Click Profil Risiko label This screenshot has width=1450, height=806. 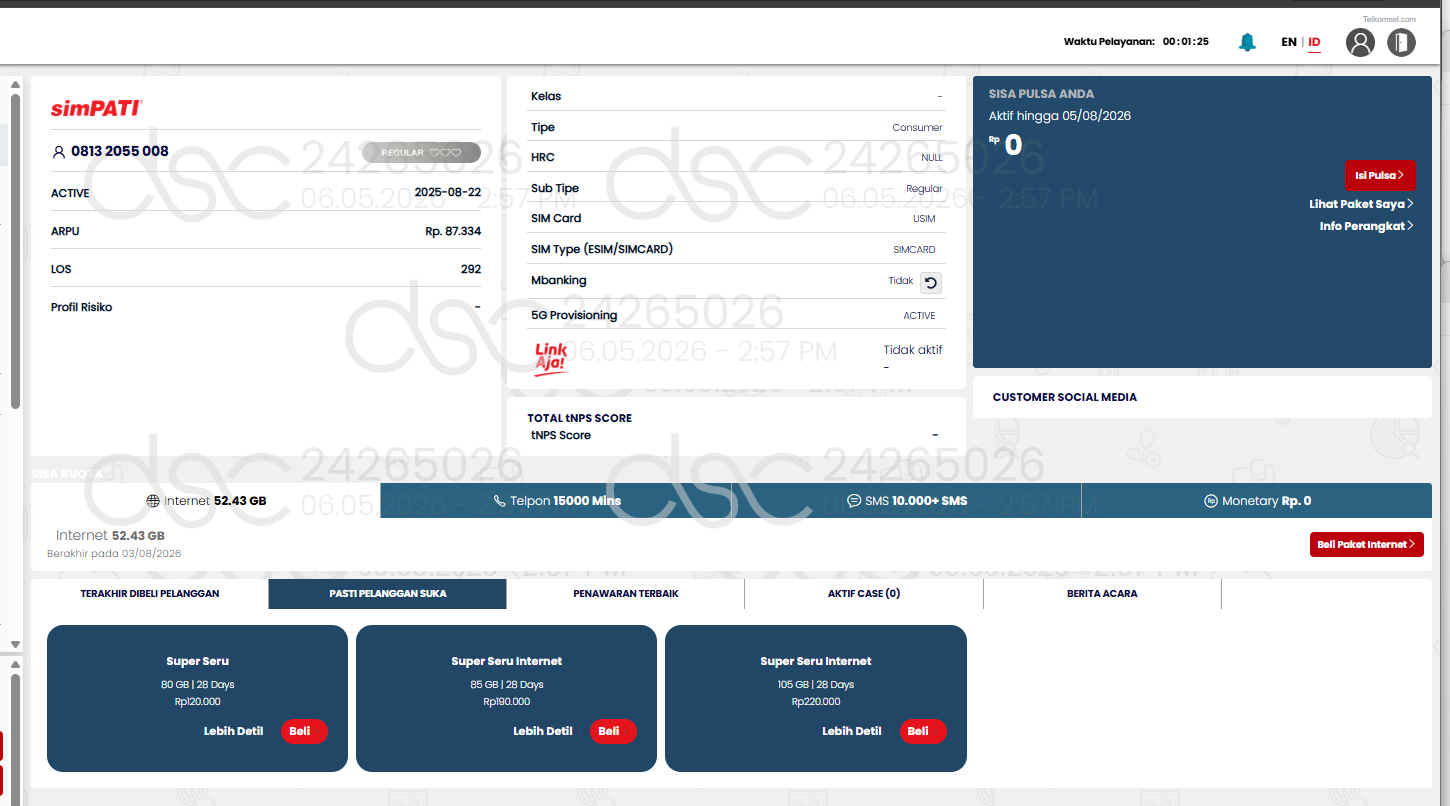click(x=82, y=307)
